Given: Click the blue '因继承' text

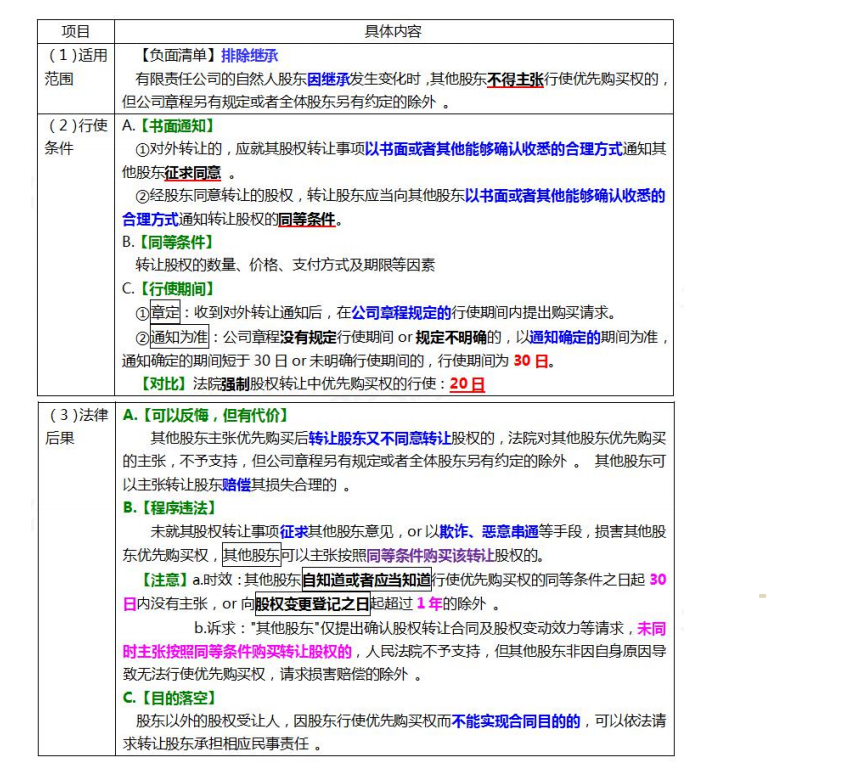Looking at the screenshot, I should 328,80.
